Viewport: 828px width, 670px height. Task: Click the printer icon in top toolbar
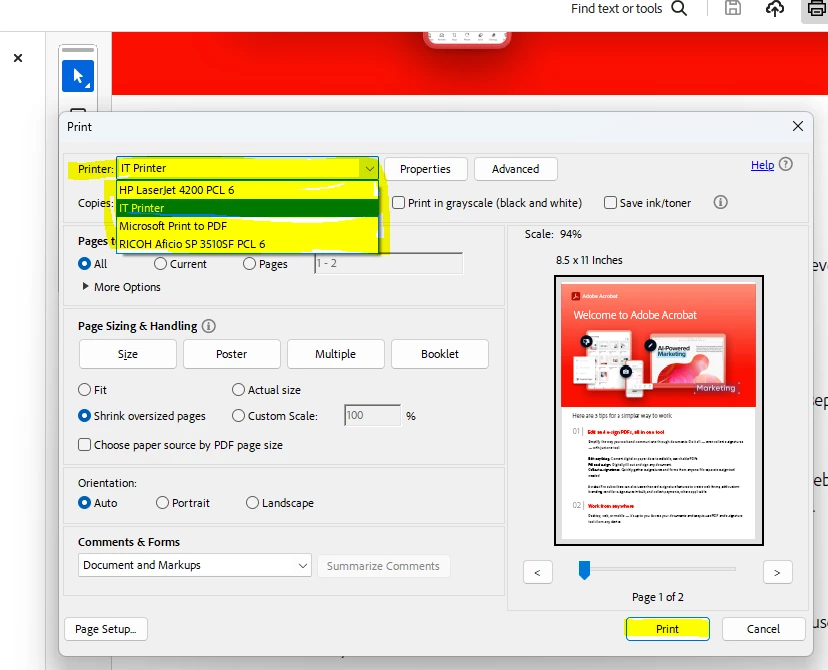pos(816,8)
